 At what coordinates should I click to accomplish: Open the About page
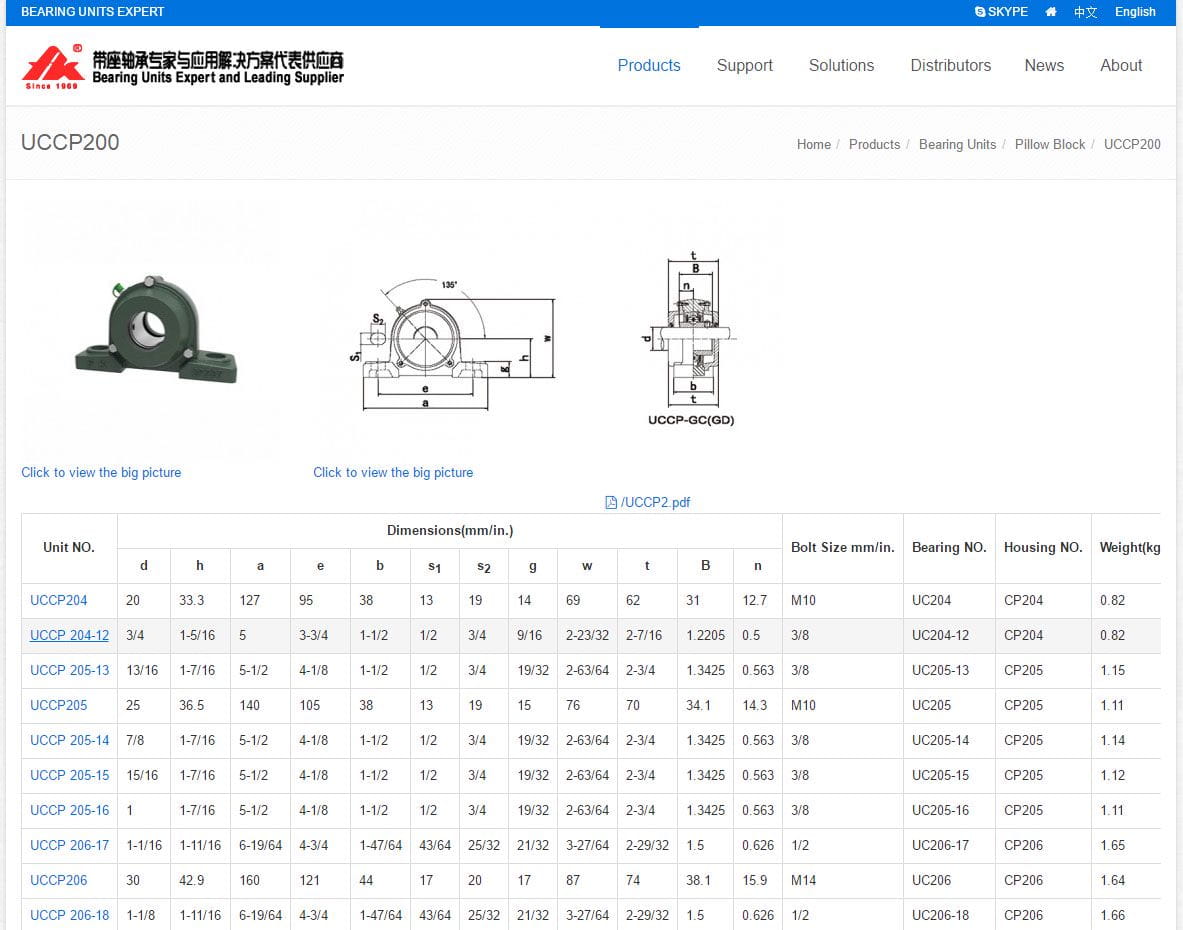pos(1121,65)
